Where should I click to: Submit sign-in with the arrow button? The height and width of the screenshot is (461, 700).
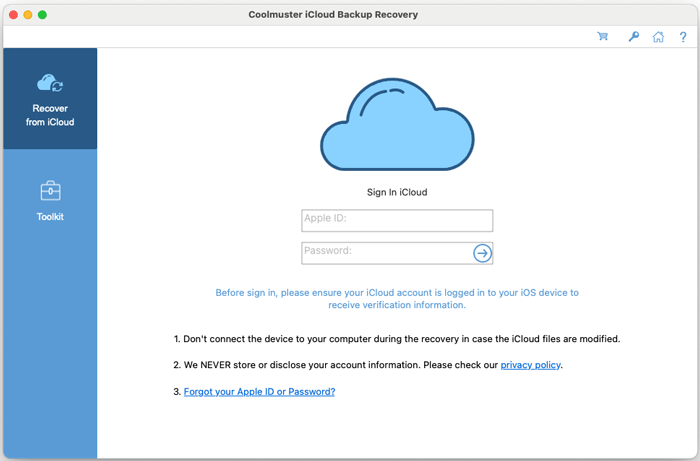pyautogui.click(x=482, y=253)
